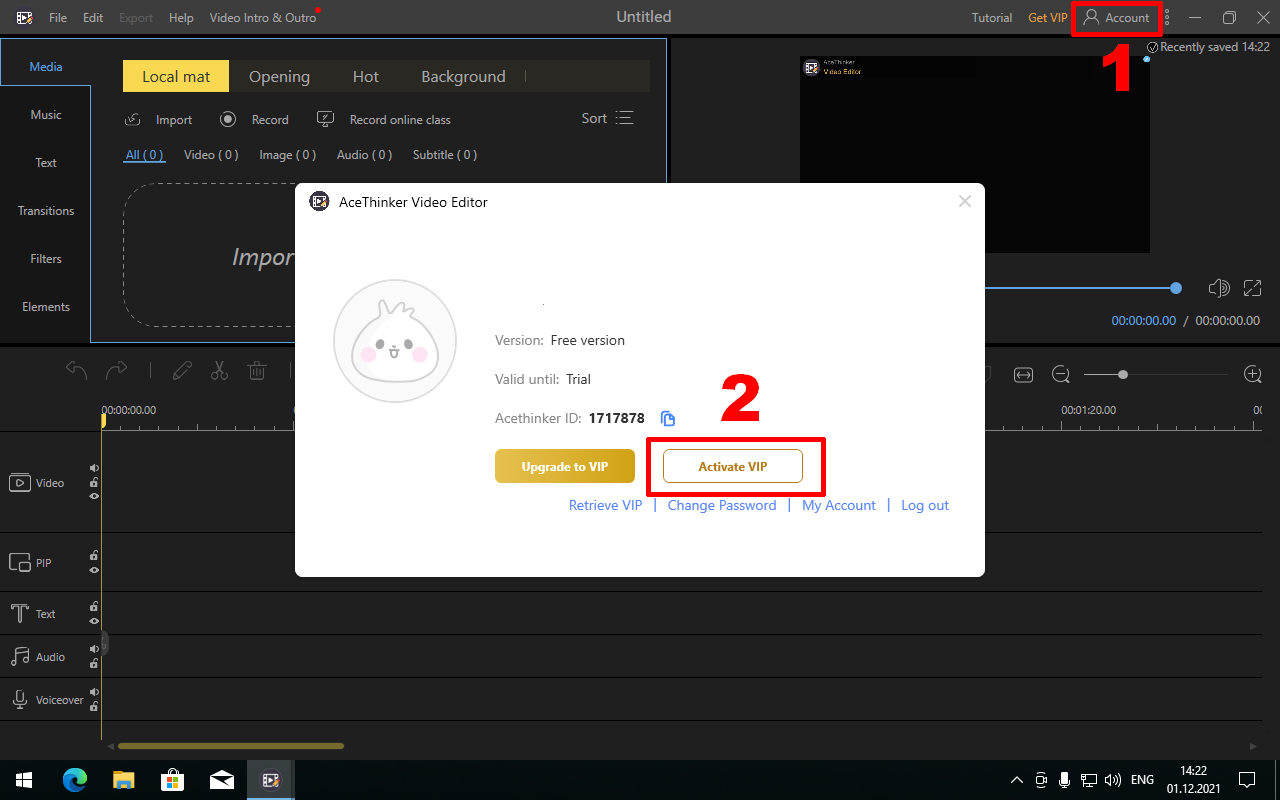
Task: Click the Video track icon
Action: [20, 483]
